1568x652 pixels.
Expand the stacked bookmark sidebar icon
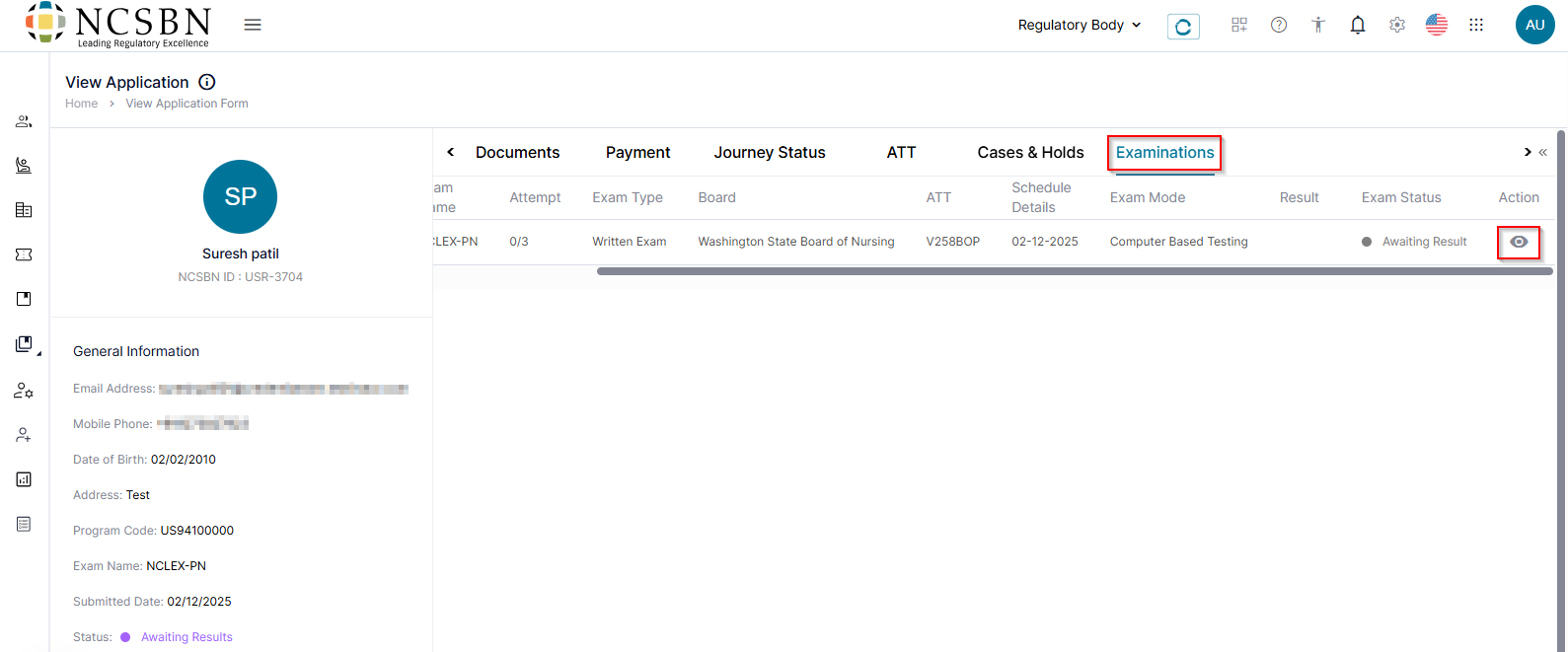tap(24, 344)
